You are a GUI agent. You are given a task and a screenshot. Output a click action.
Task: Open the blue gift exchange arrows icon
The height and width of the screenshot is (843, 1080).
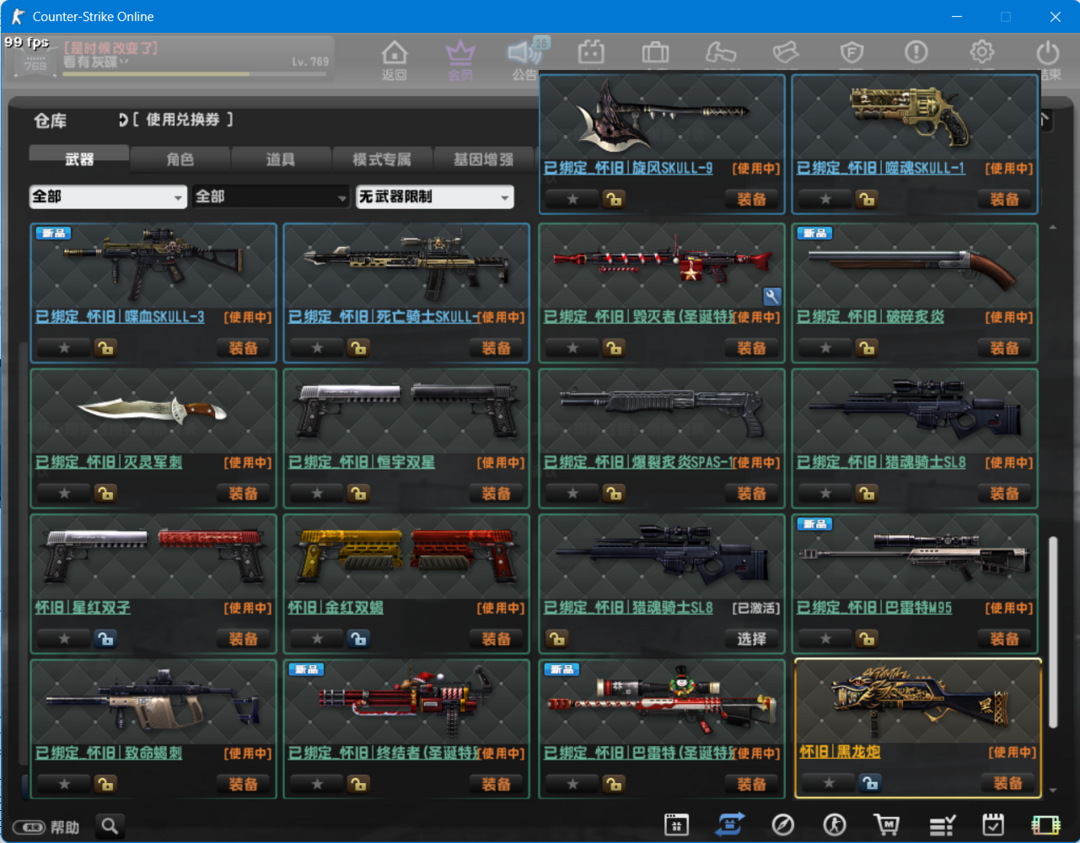[x=729, y=824]
